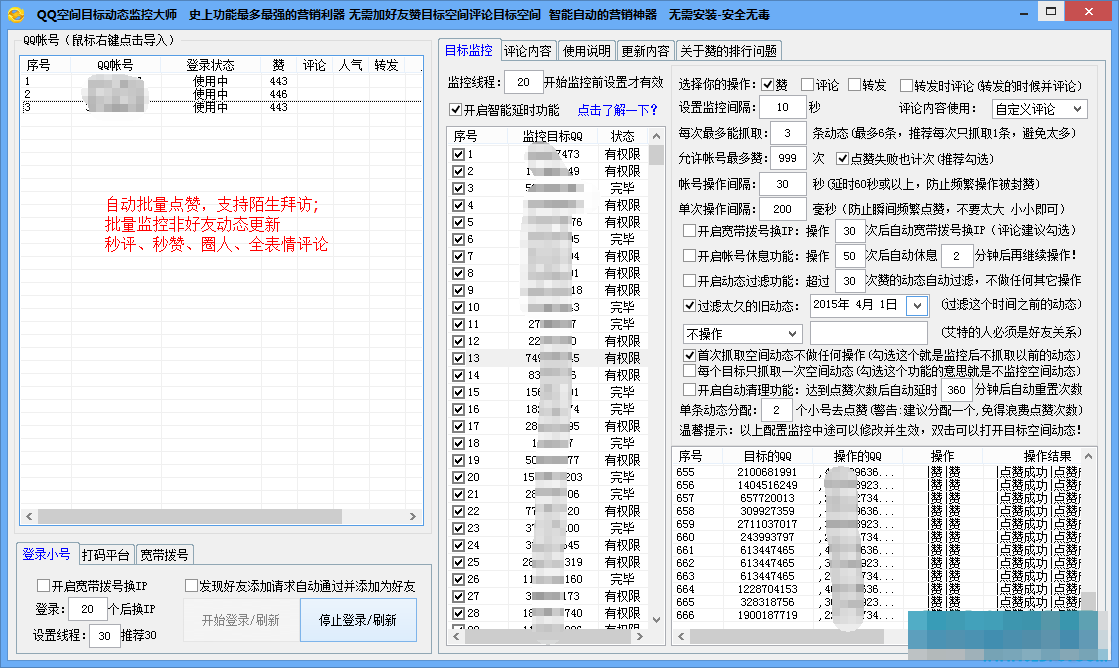Select result row 655 with 2100681991

pos(878,472)
